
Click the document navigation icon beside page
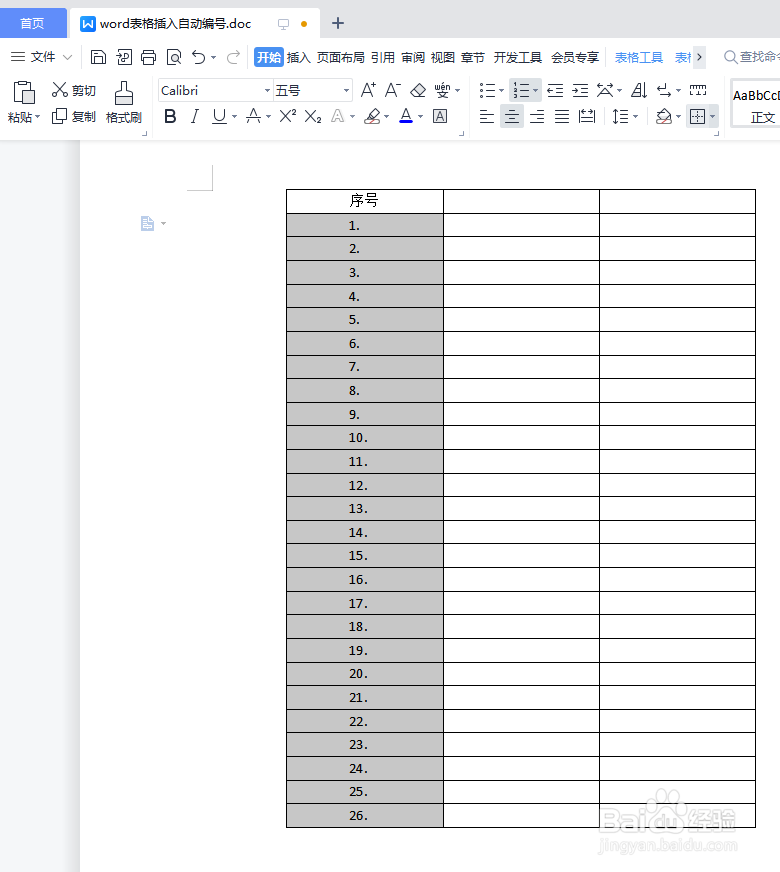(x=147, y=224)
